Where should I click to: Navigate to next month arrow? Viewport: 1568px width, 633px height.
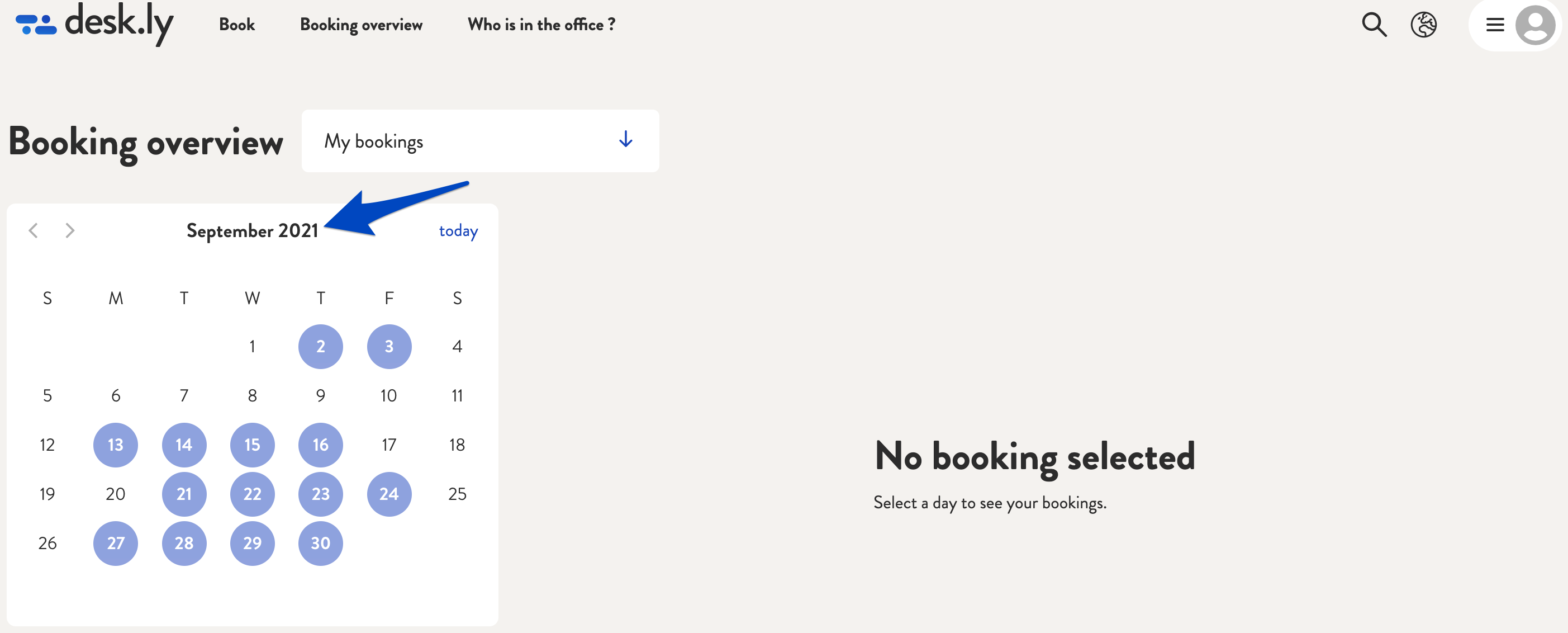71,230
